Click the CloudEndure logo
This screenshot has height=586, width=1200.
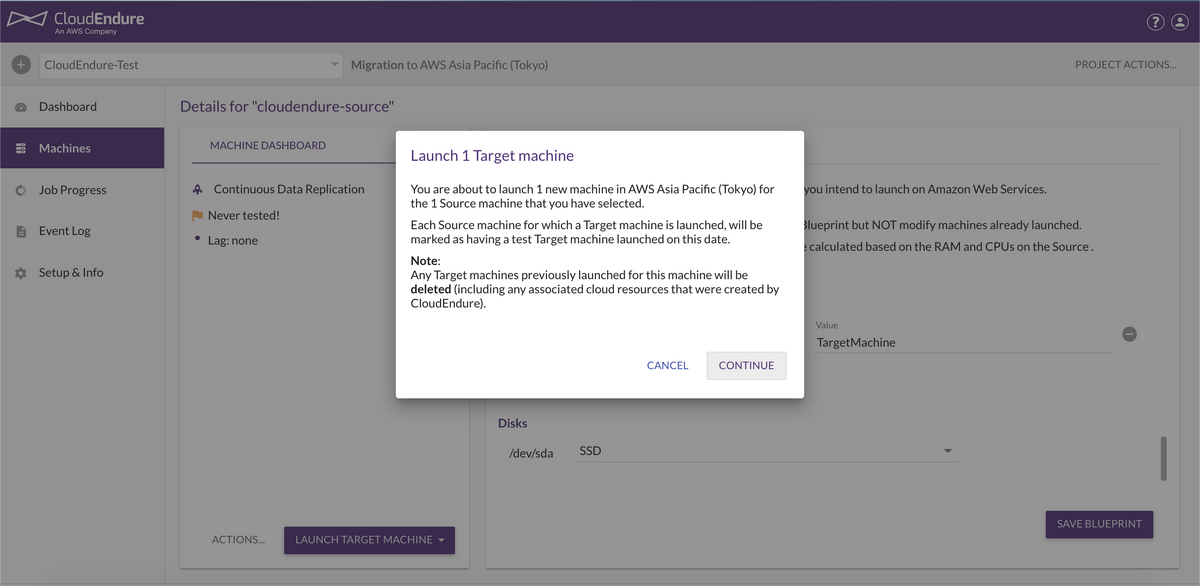click(75, 21)
